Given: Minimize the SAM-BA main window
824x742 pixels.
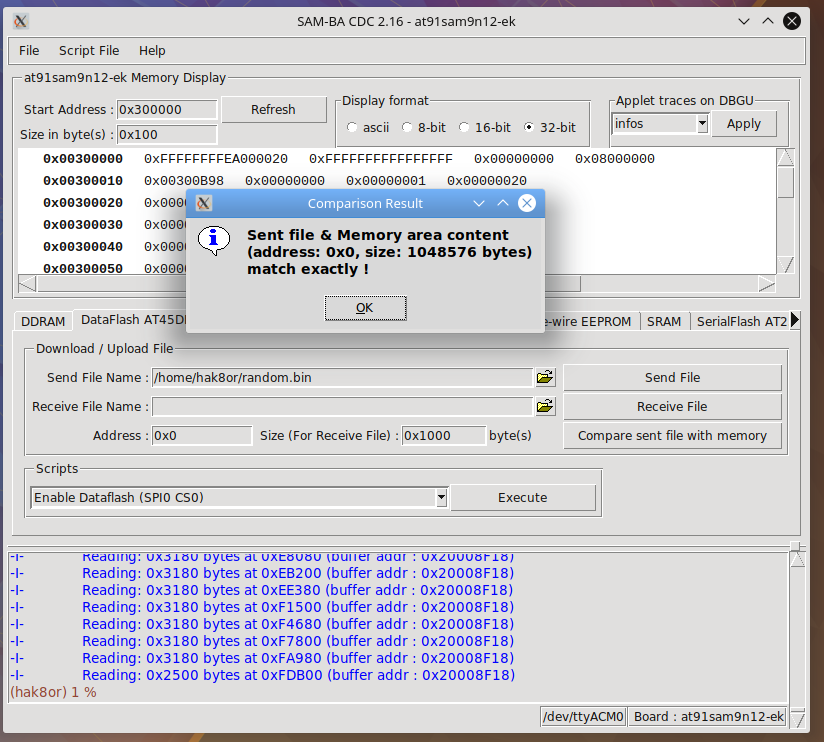Looking at the screenshot, I should [744, 22].
